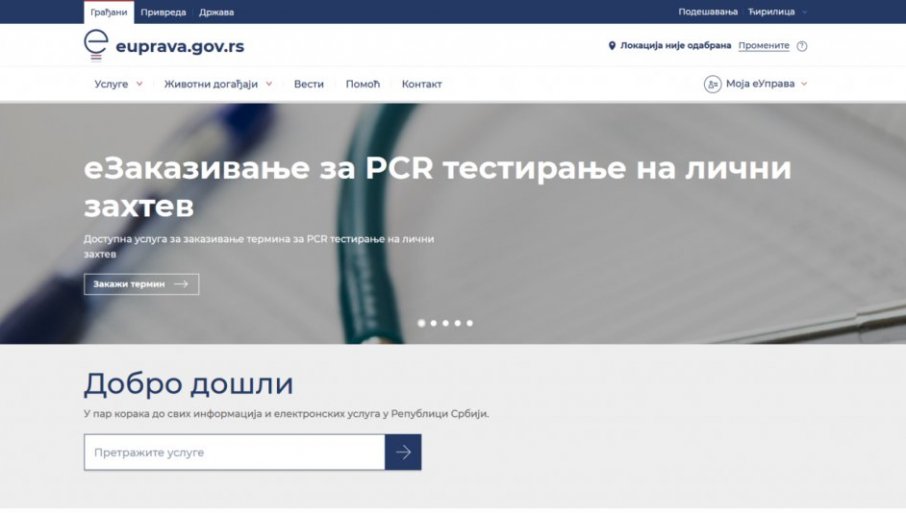Go to first carousel slide dot

(421, 323)
